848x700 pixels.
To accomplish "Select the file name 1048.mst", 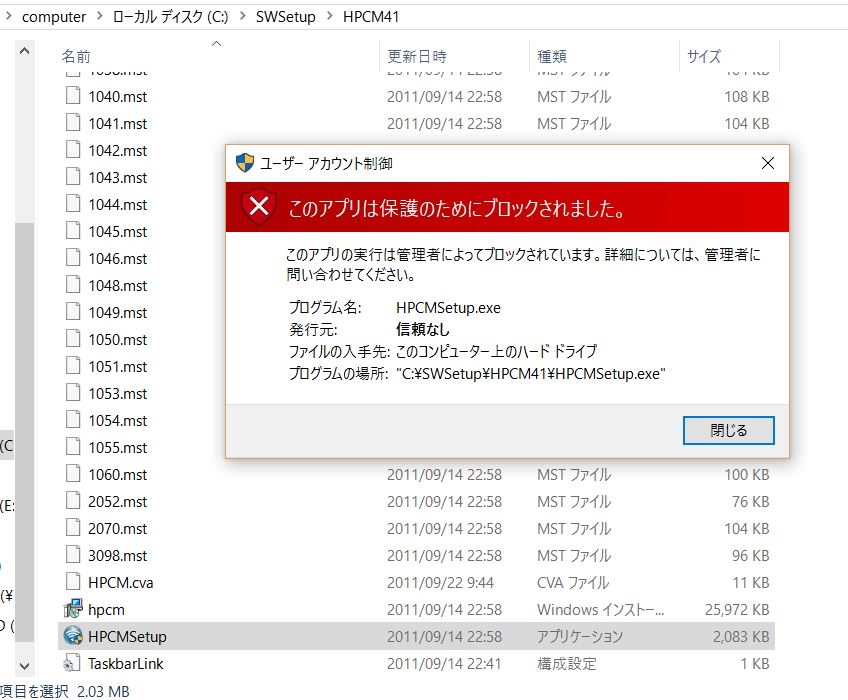I will point(117,285).
